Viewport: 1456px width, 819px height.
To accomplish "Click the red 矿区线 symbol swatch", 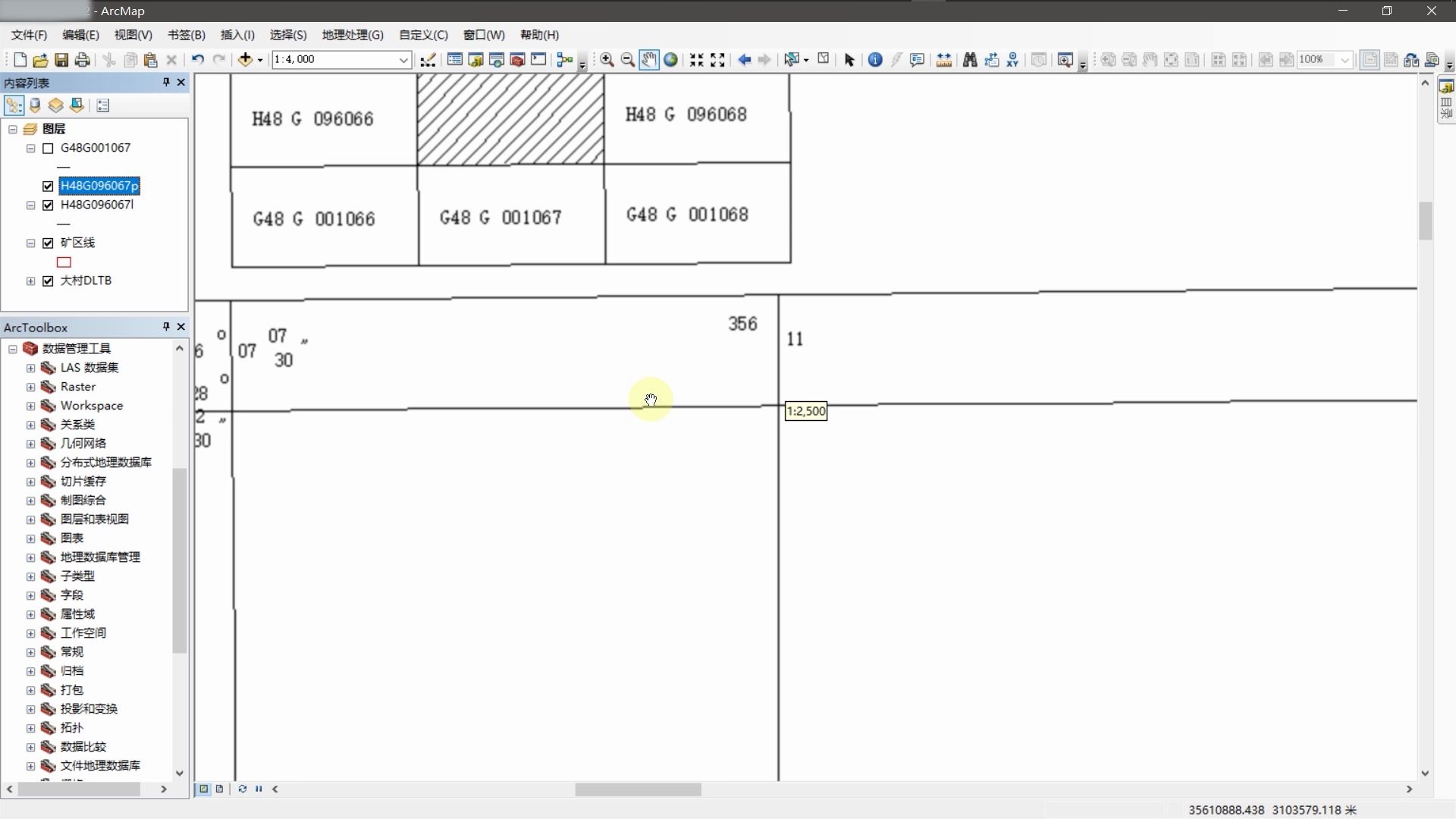I will coord(64,262).
